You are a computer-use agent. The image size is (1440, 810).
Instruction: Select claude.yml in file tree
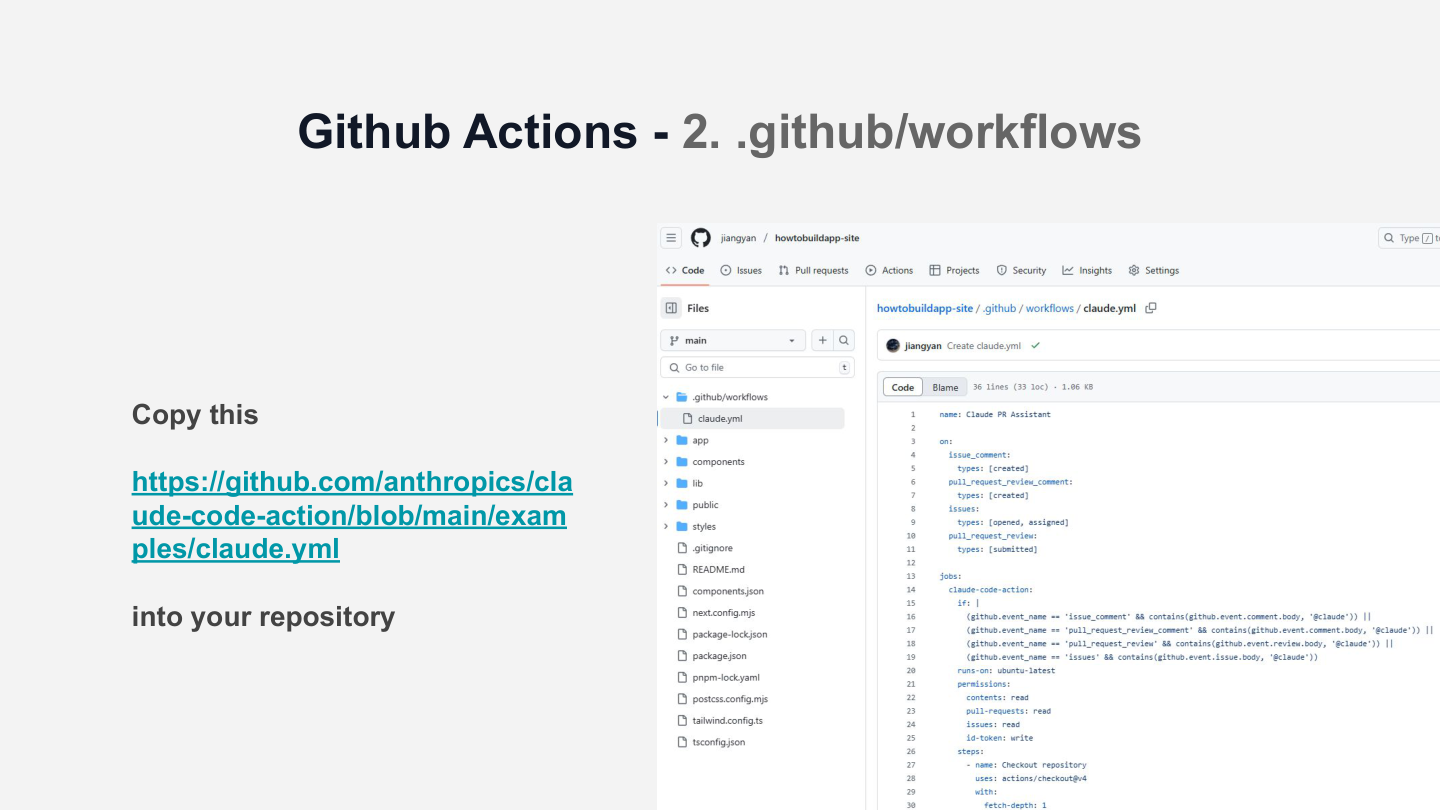pyautogui.click(x=752, y=419)
